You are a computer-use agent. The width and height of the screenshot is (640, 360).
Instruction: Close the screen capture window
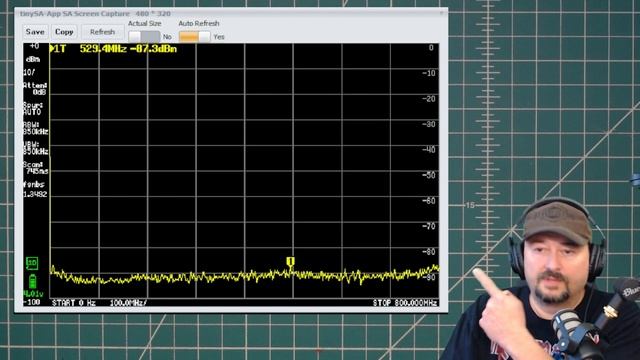point(441,13)
